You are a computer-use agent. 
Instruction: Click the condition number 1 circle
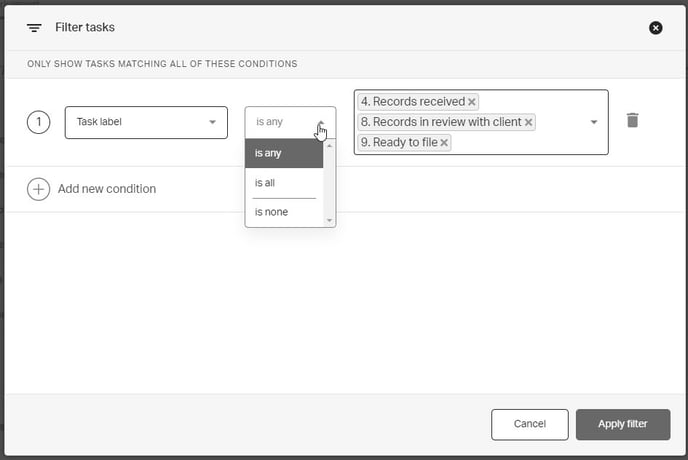[x=38, y=122]
